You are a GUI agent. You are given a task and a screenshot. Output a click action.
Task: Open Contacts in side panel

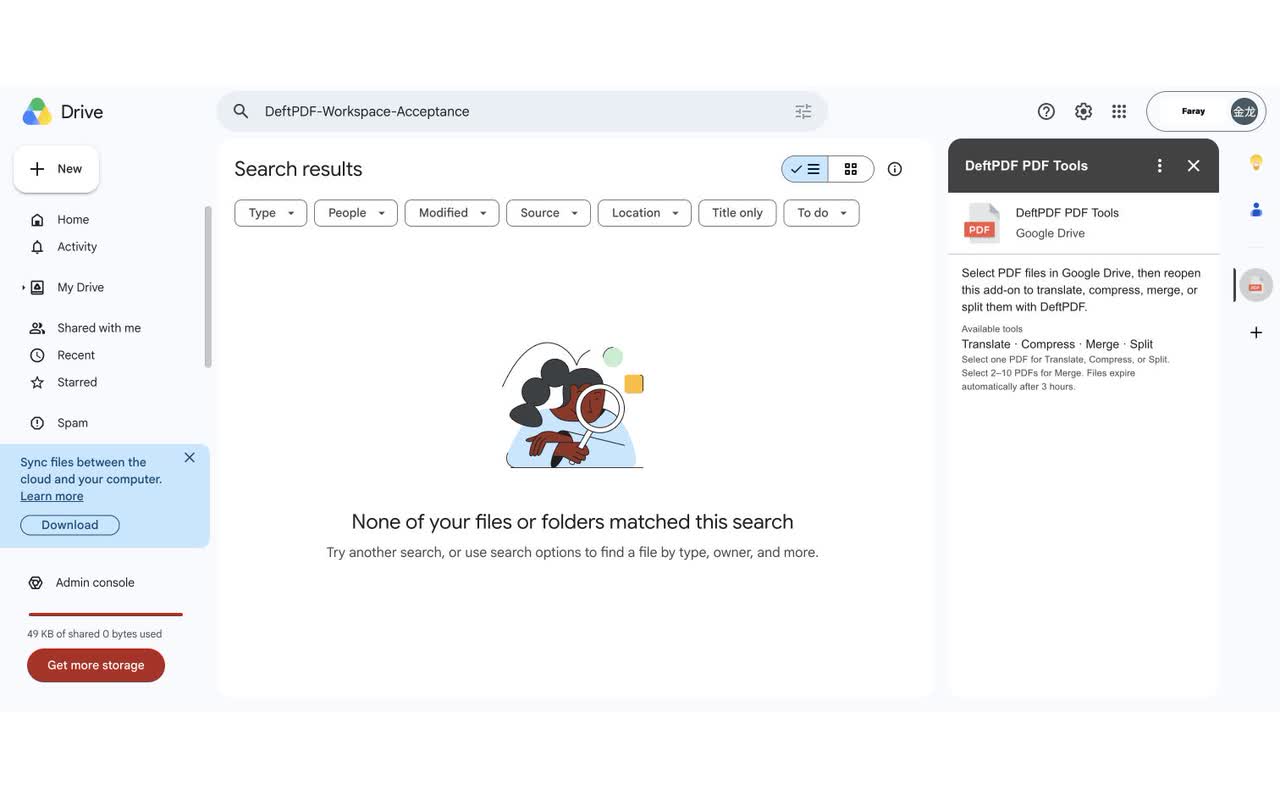click(1256, 209)
